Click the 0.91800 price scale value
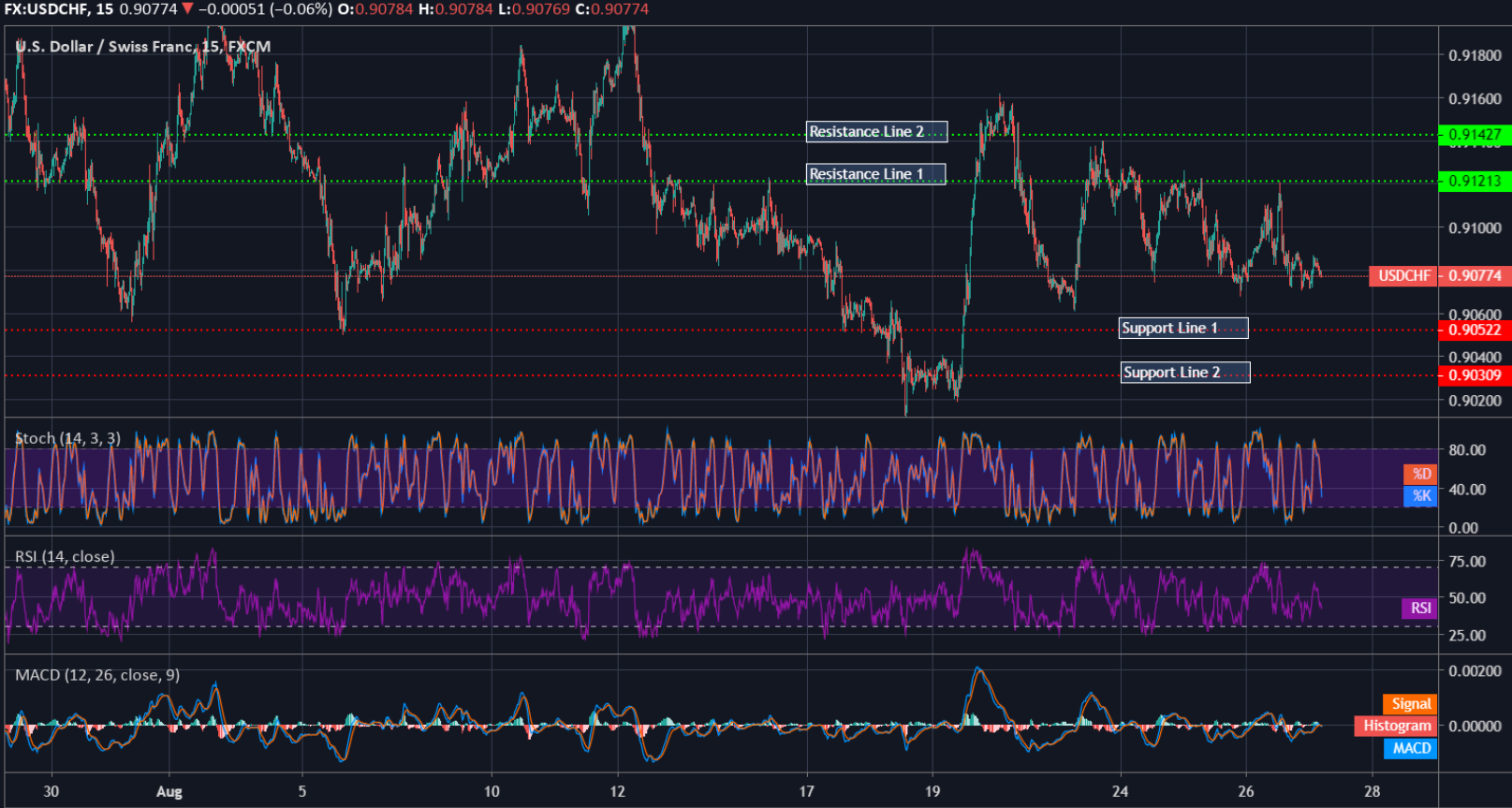 click(x=1475, y=56)
